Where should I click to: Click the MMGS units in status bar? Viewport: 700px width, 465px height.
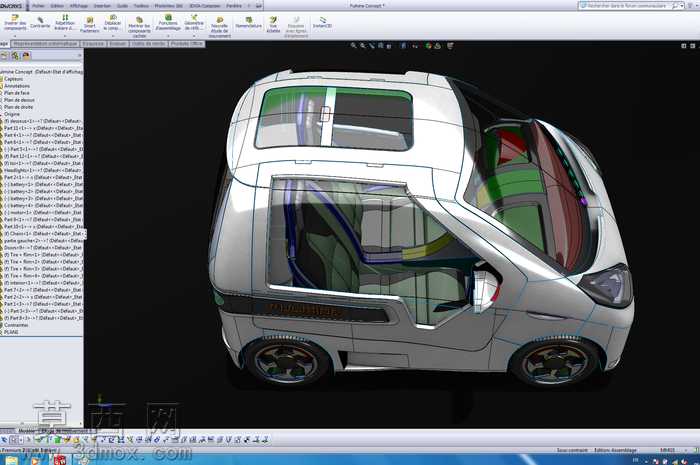pyautogui.click(x=667, y=450)
